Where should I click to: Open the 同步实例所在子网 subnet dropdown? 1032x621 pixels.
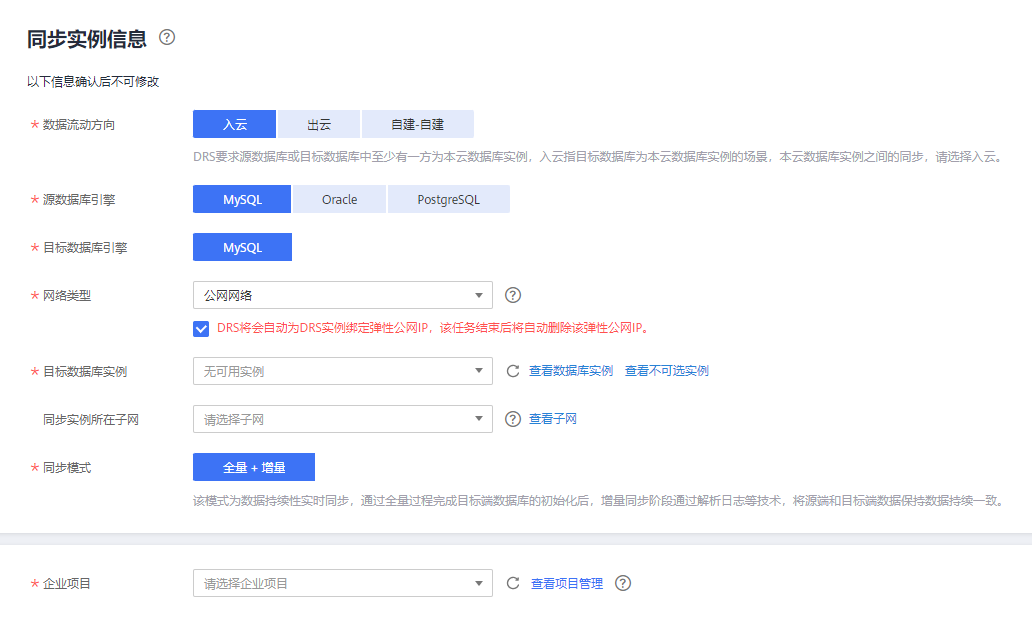pos(342,419)
